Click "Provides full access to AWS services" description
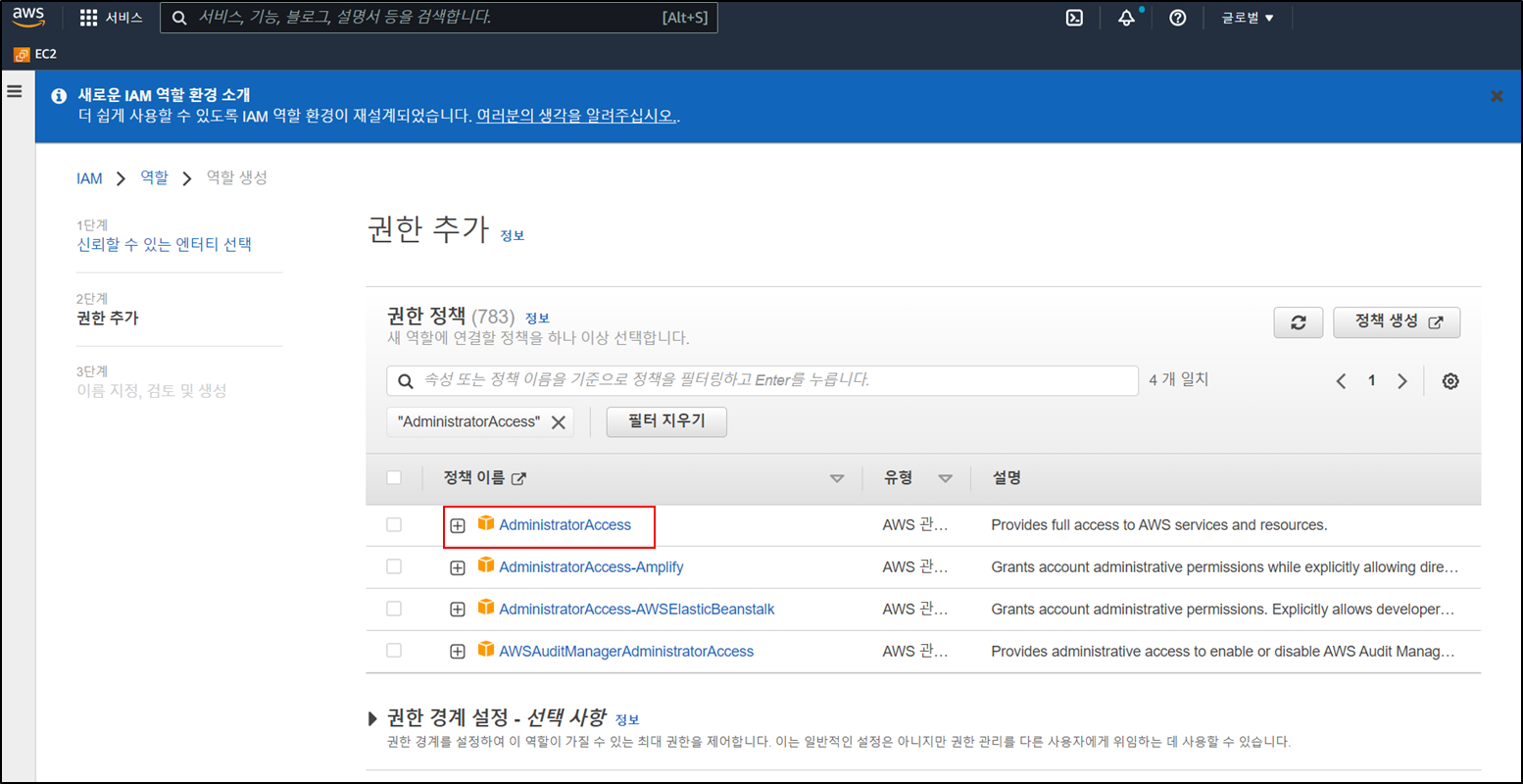 (x=1159, y=525)
